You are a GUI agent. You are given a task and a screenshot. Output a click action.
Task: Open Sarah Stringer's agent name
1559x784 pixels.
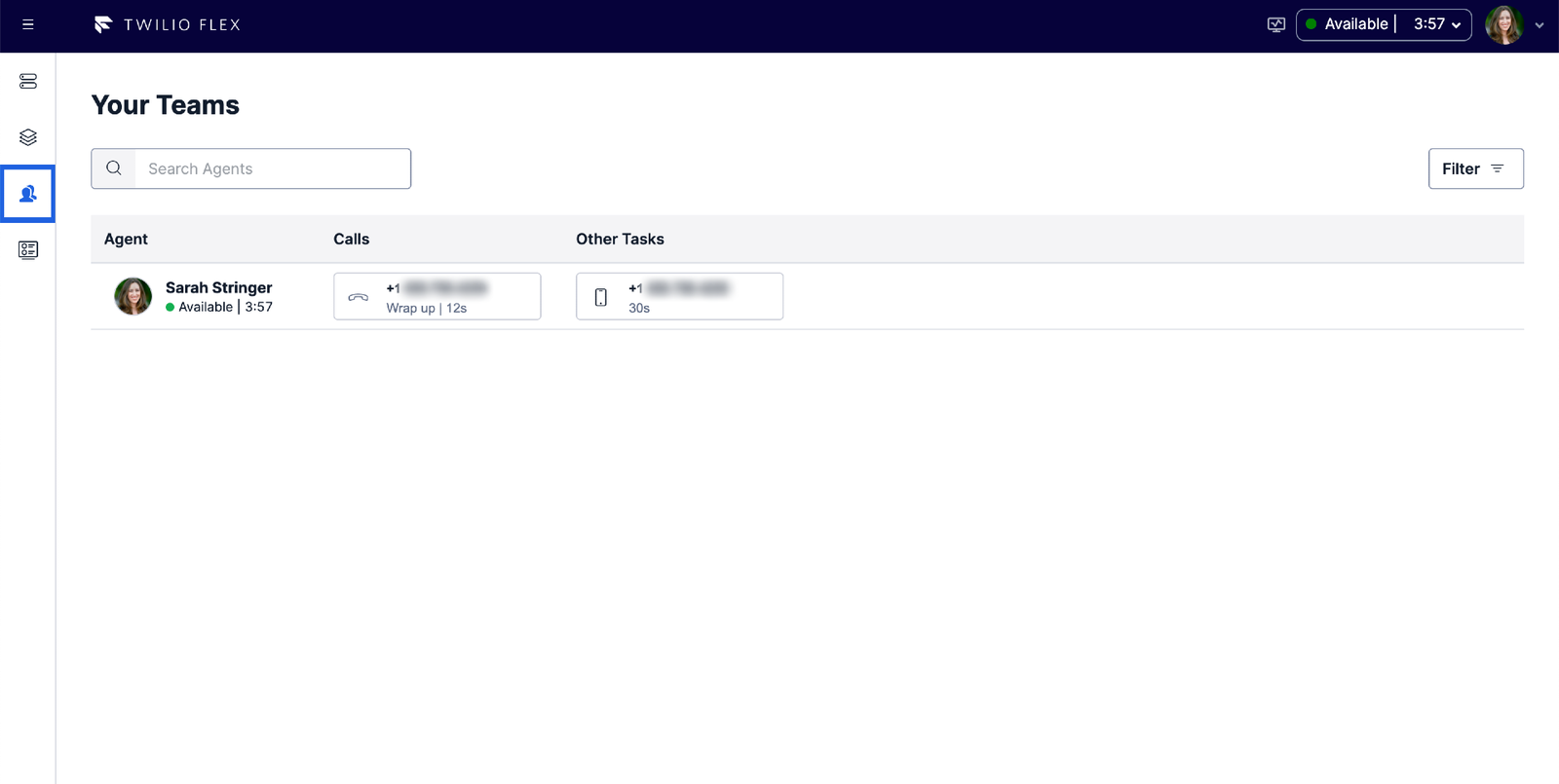pyautogui.click(x=218, y=287)
